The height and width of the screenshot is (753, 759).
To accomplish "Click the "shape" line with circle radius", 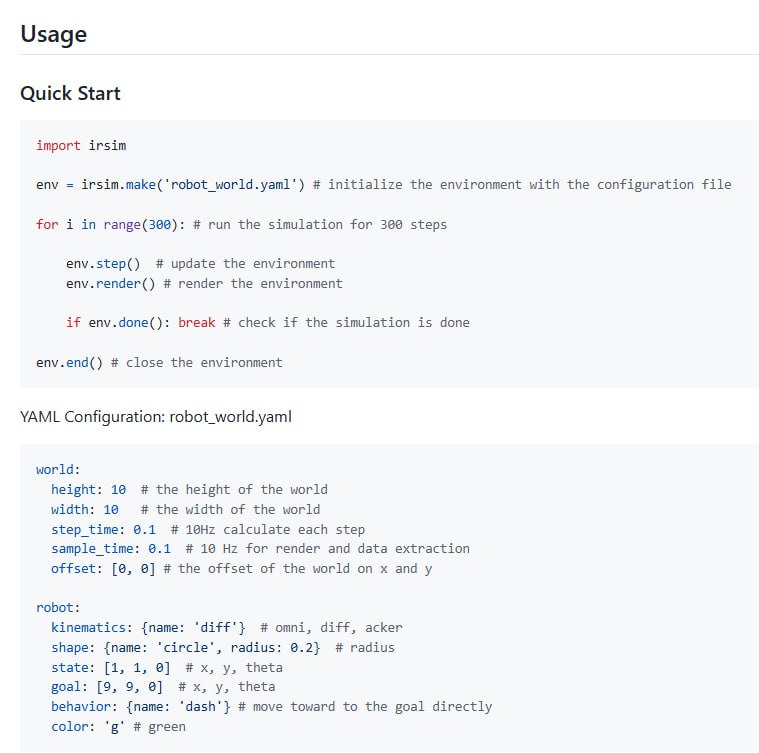I will 185,647.
